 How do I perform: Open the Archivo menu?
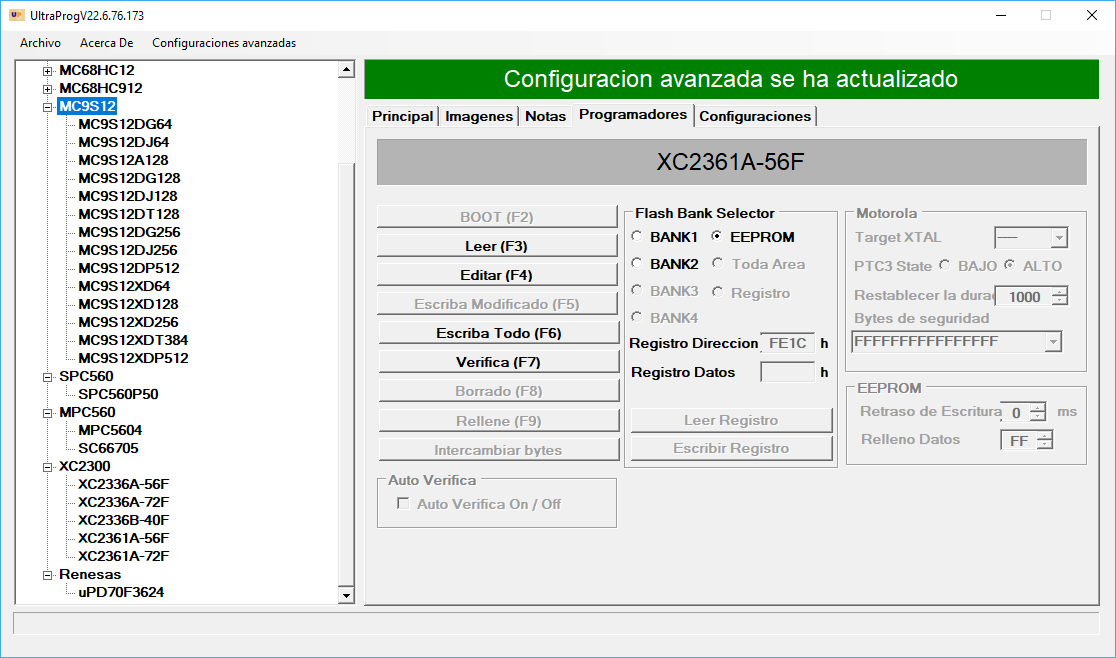pyautogui.click(x=40, y=43)
